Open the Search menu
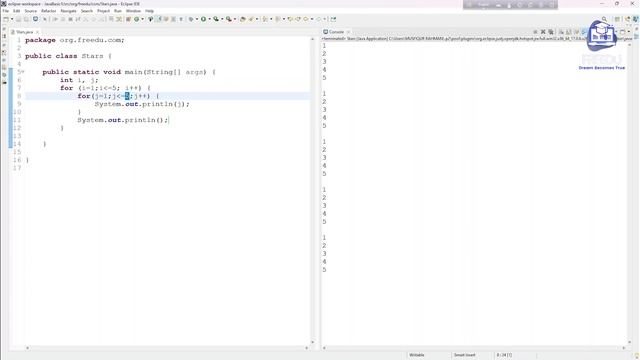Viewport: 640px width, 360px height. (87, 11)
